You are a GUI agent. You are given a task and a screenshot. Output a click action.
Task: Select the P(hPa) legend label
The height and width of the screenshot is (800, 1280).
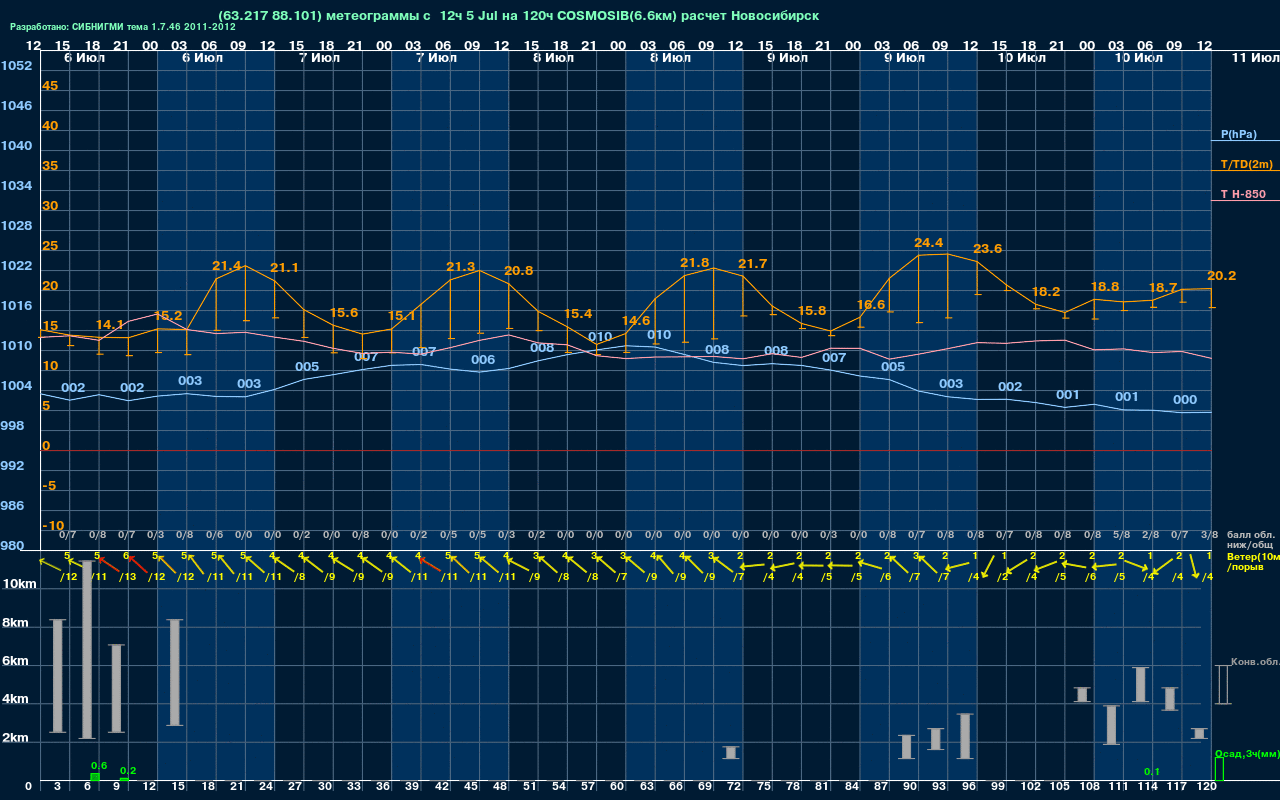(x=1238, y=134)
